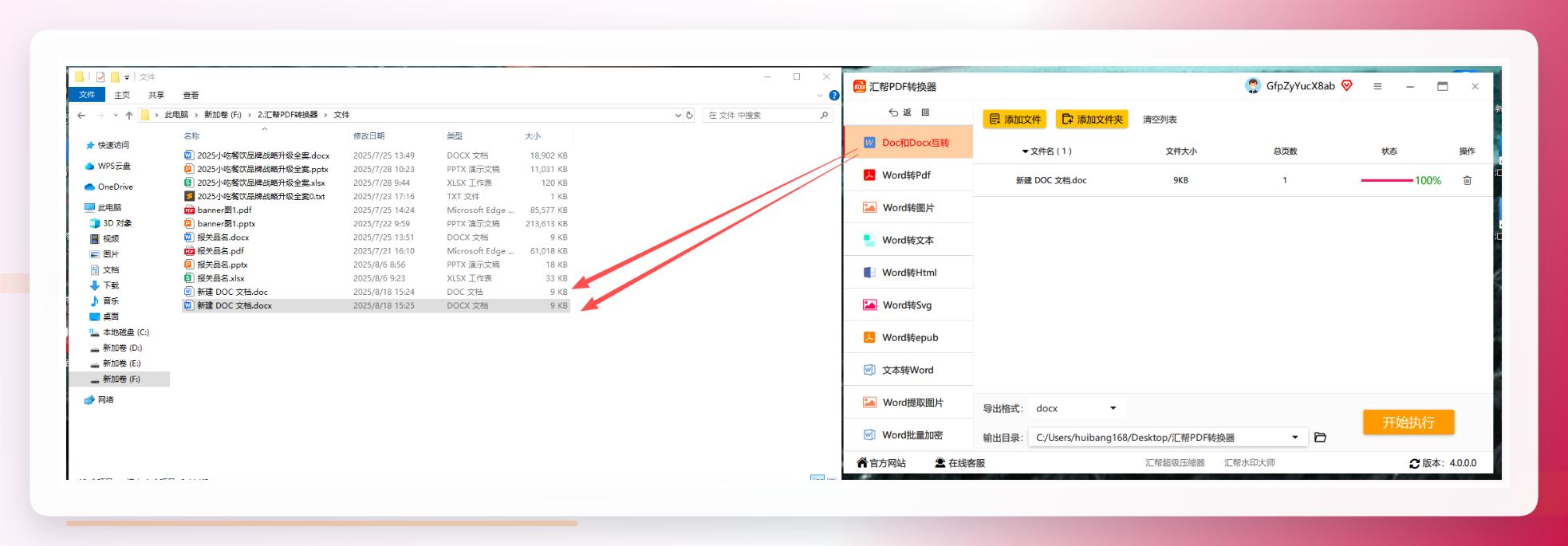Select file 报关品名.pptx

(x=216, y=265)
